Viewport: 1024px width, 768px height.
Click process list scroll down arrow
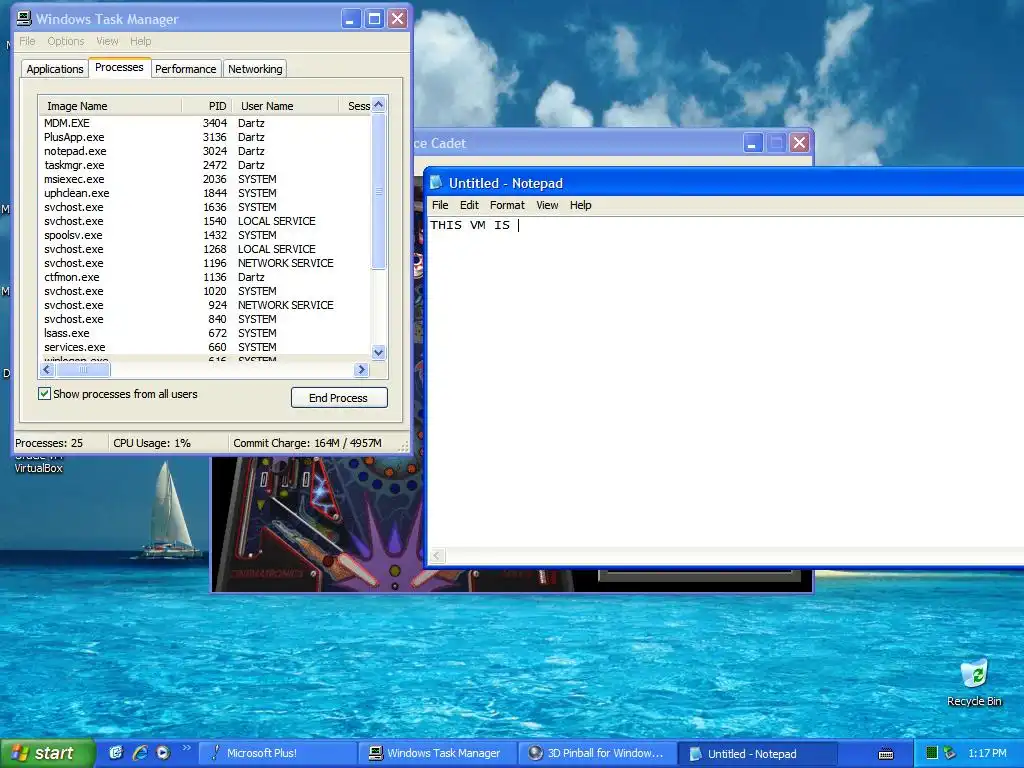click(378, 352)
